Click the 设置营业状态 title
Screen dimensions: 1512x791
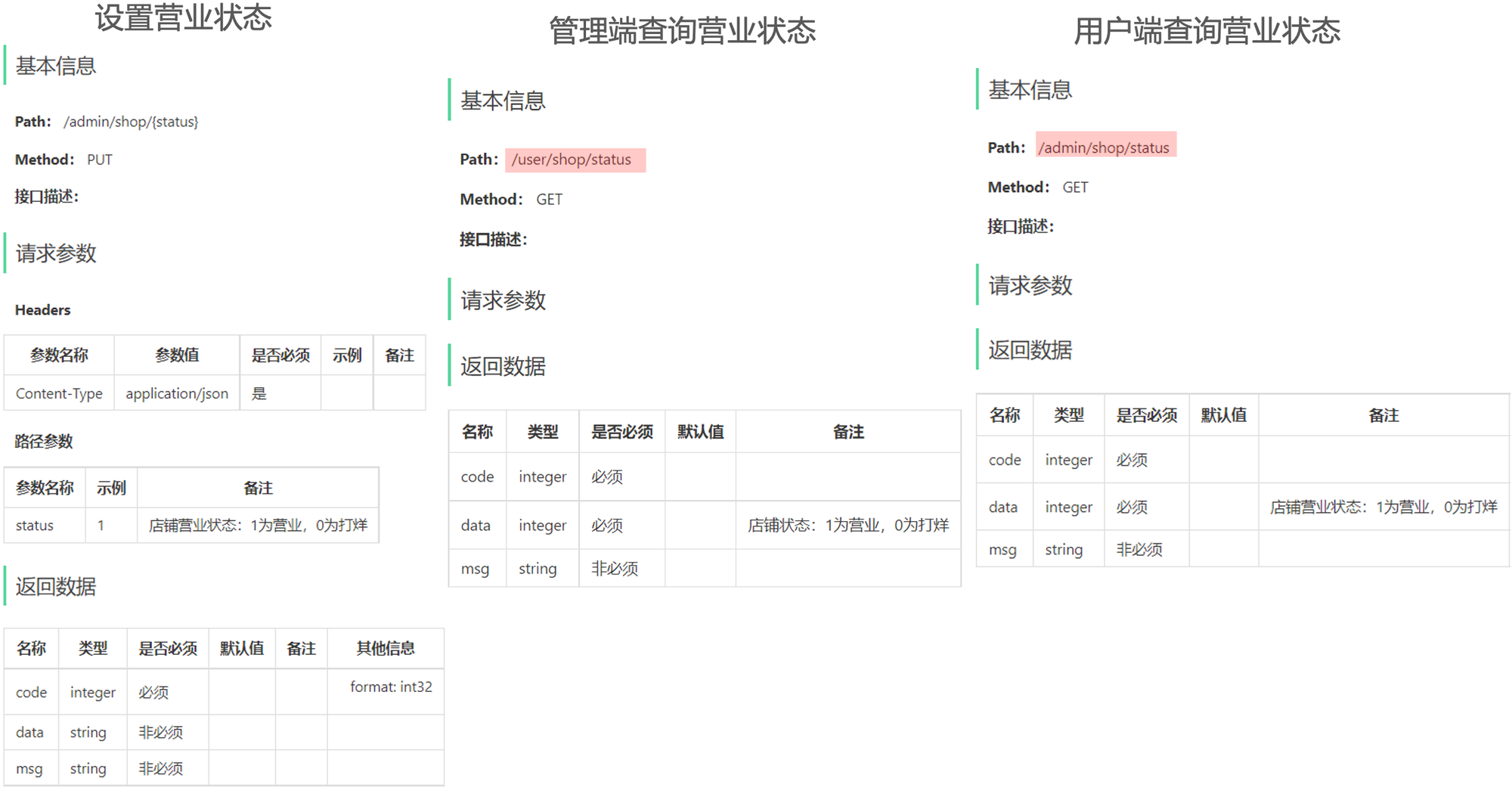point(183,18)
